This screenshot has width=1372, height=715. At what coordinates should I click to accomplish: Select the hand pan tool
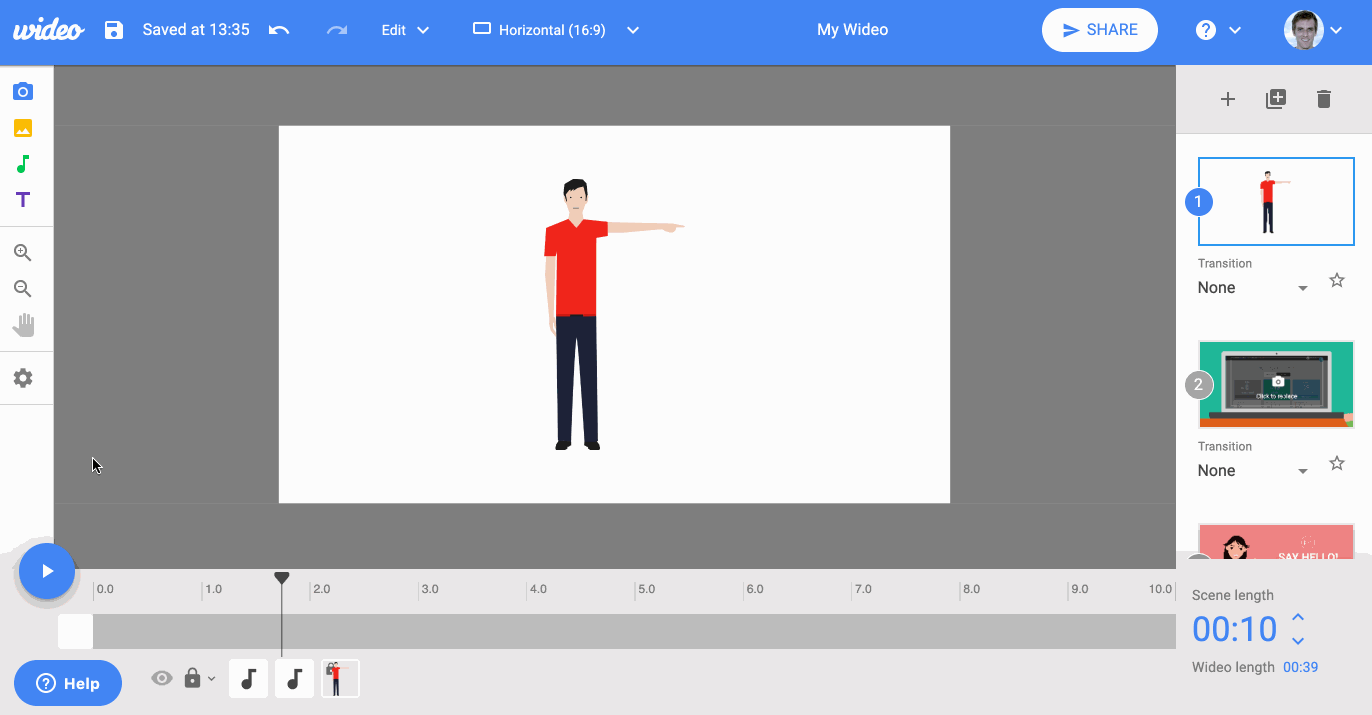[23, 325]
